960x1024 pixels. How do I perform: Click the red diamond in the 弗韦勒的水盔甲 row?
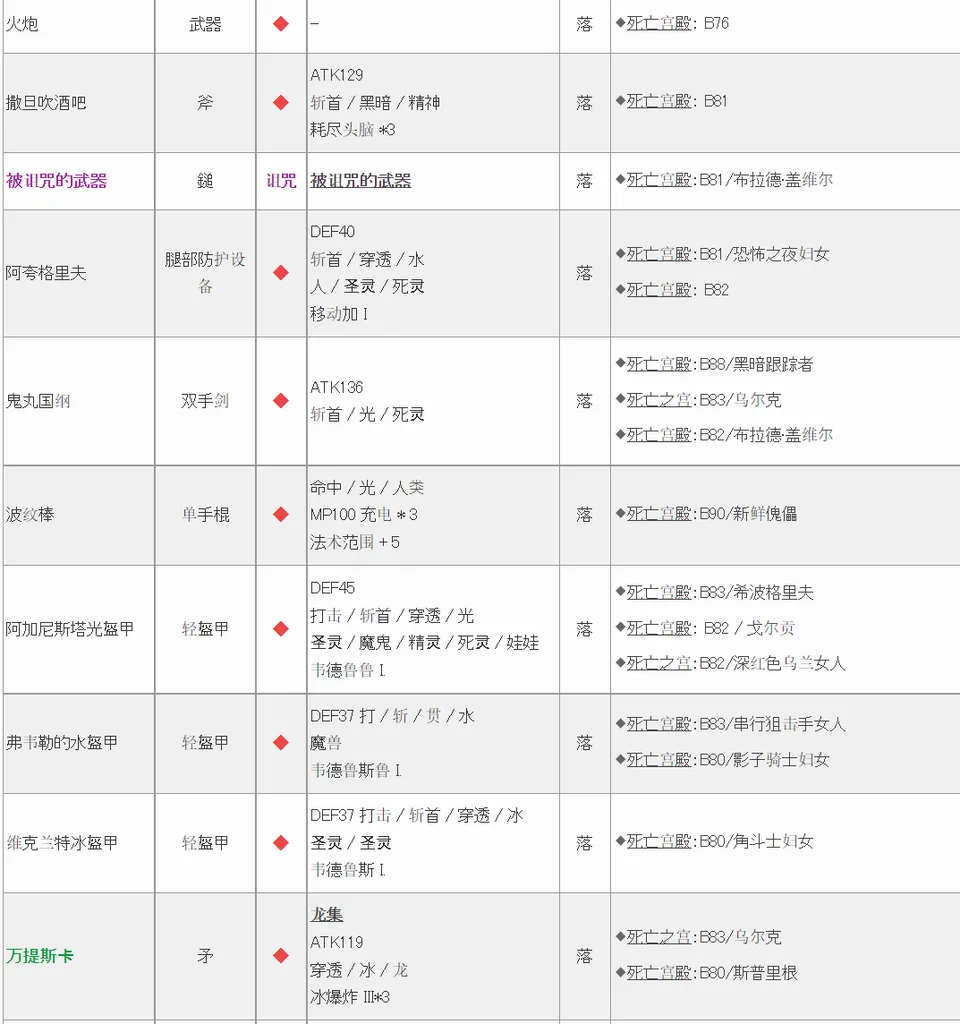coord(281,743)
